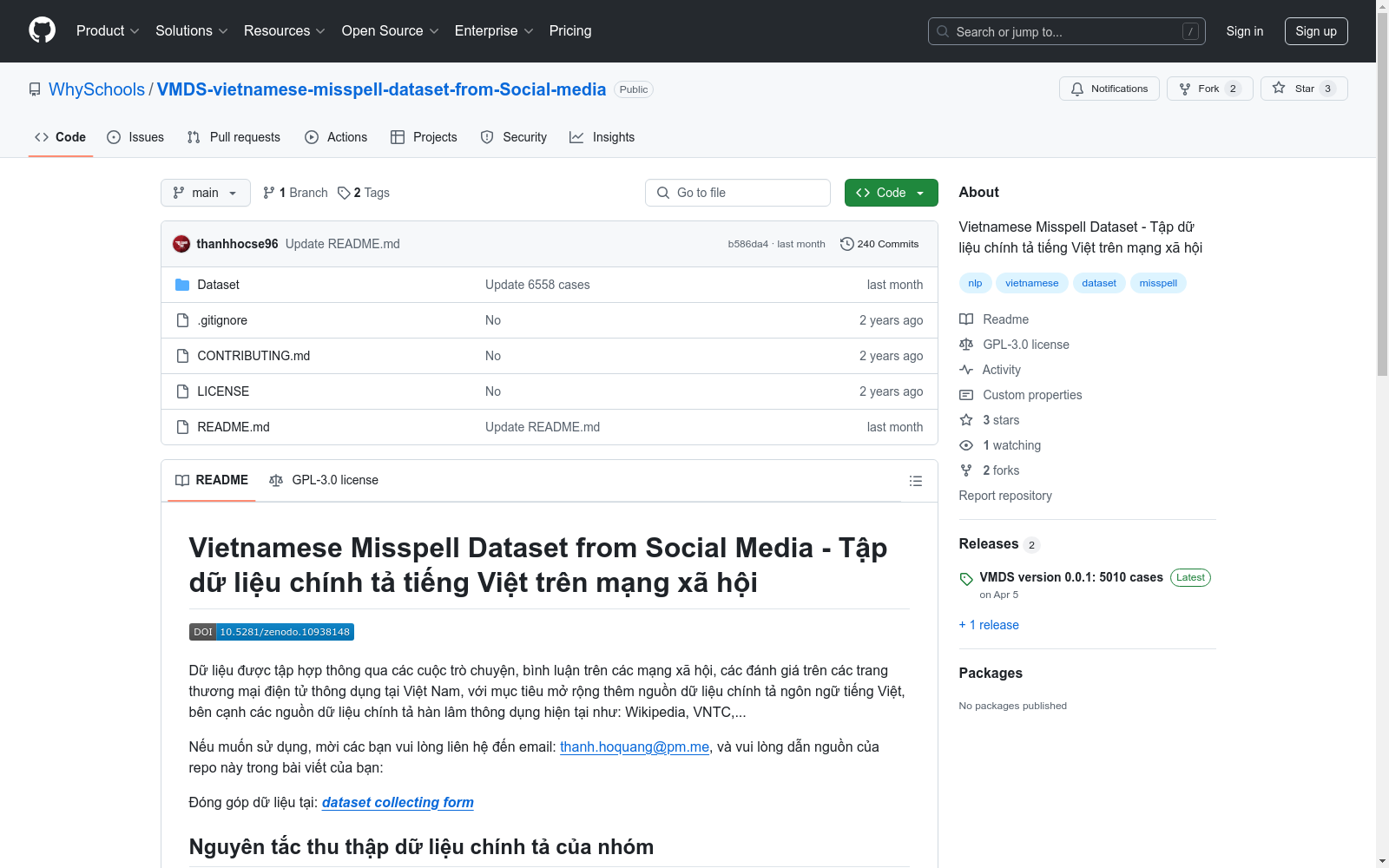Expand the Resources menu
The image size is (1389, 868).
[285, 31]
